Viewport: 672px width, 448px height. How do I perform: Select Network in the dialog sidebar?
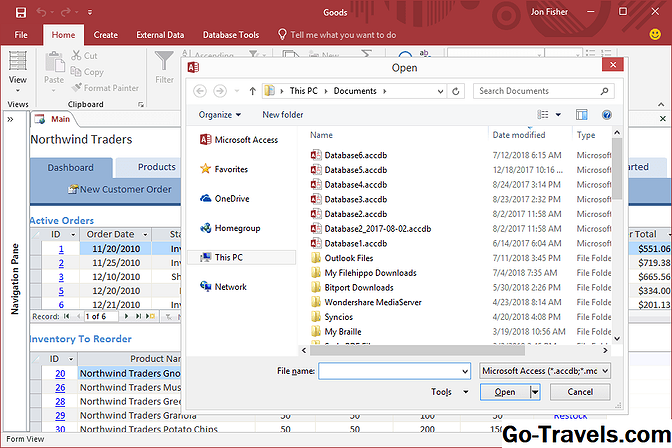click(x=223, y=287)
